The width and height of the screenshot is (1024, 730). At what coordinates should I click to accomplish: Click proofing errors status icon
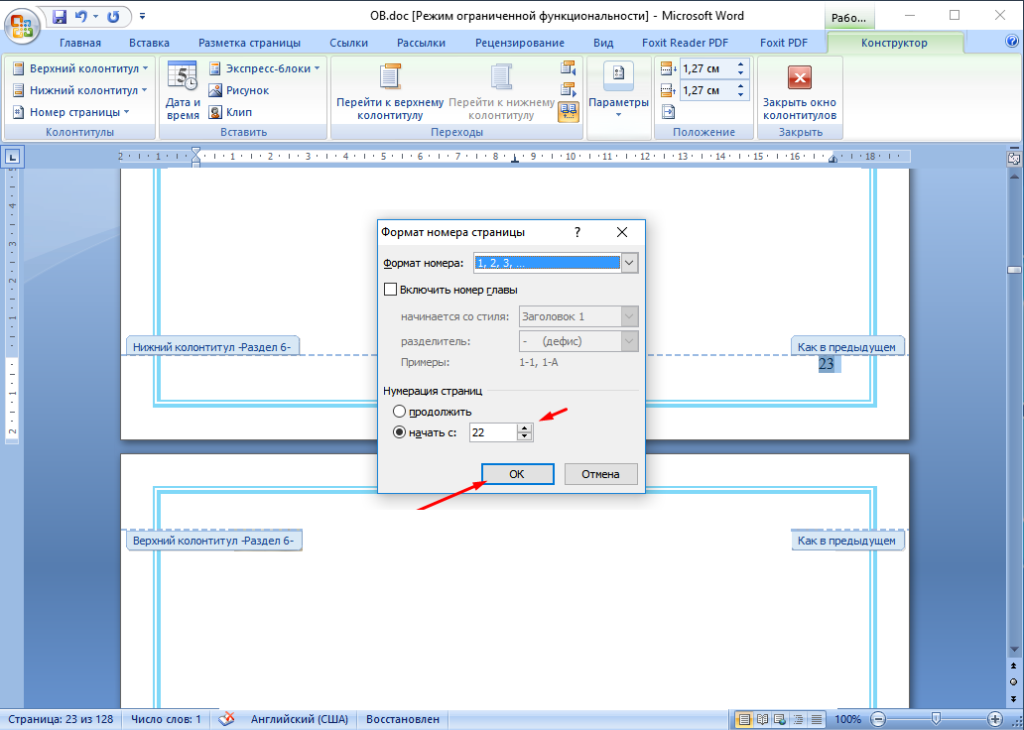coord(227,719)
